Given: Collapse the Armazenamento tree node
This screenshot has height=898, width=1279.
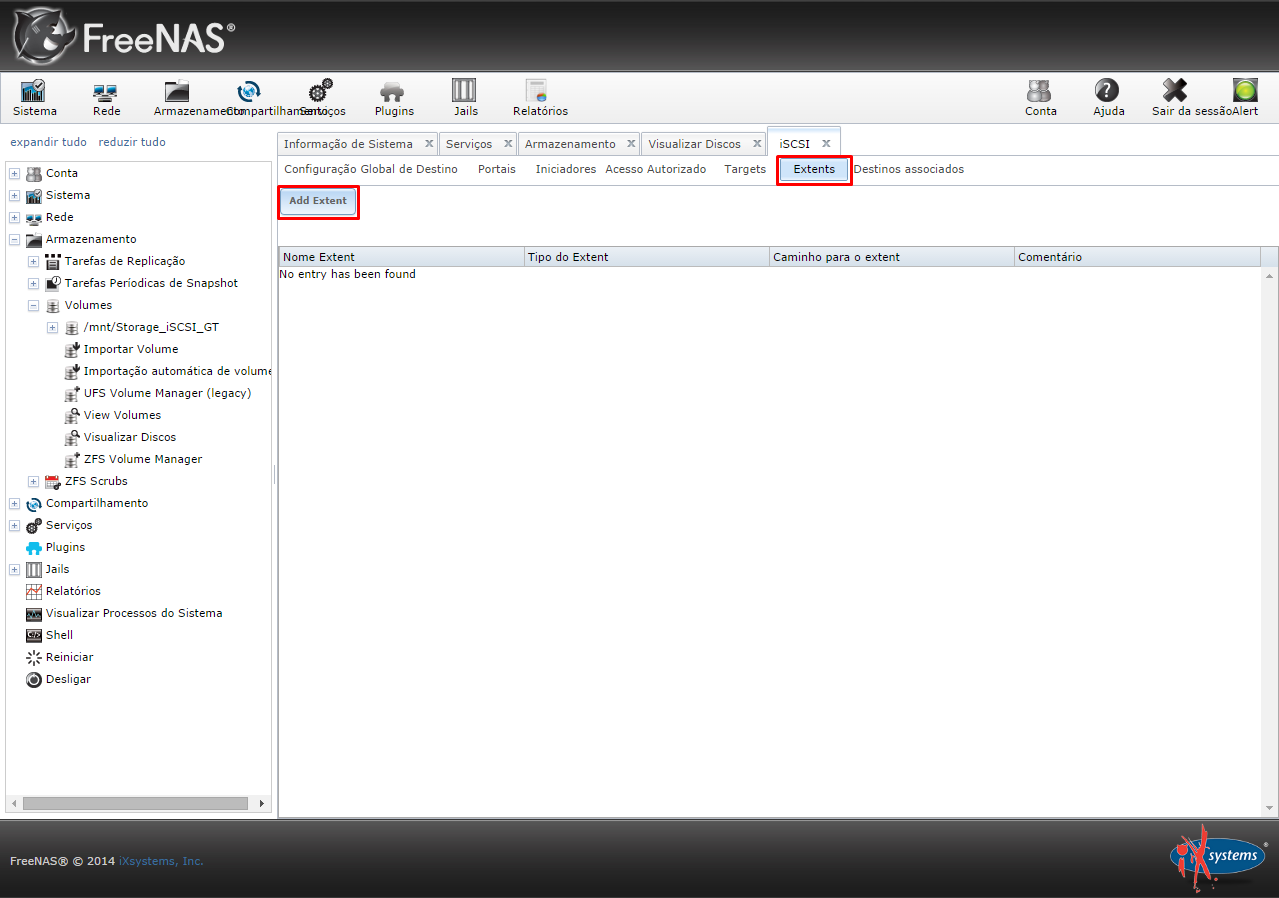Looking at the screenshot, I should 14,240.
